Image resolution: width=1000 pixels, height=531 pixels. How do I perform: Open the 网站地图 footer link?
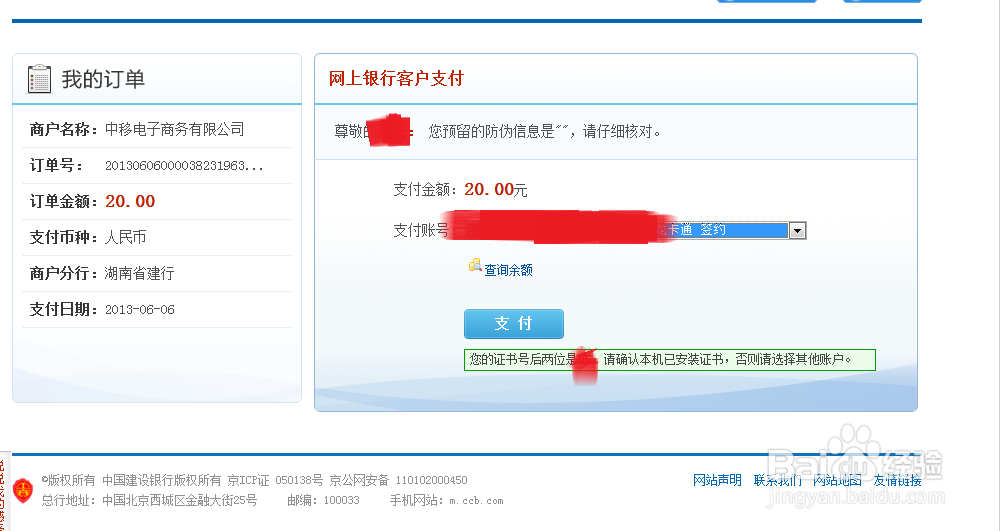pyautogui.click(x=837, y=480)
